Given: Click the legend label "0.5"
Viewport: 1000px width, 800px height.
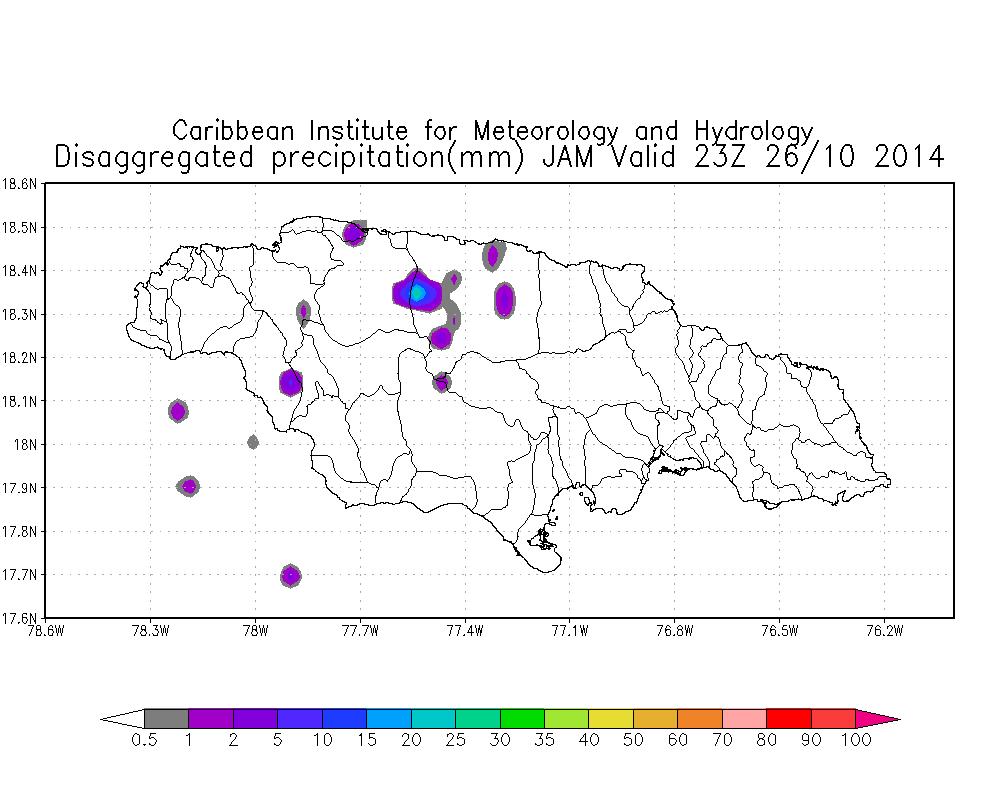Looking at the screenshot, I should click(144, 740).
